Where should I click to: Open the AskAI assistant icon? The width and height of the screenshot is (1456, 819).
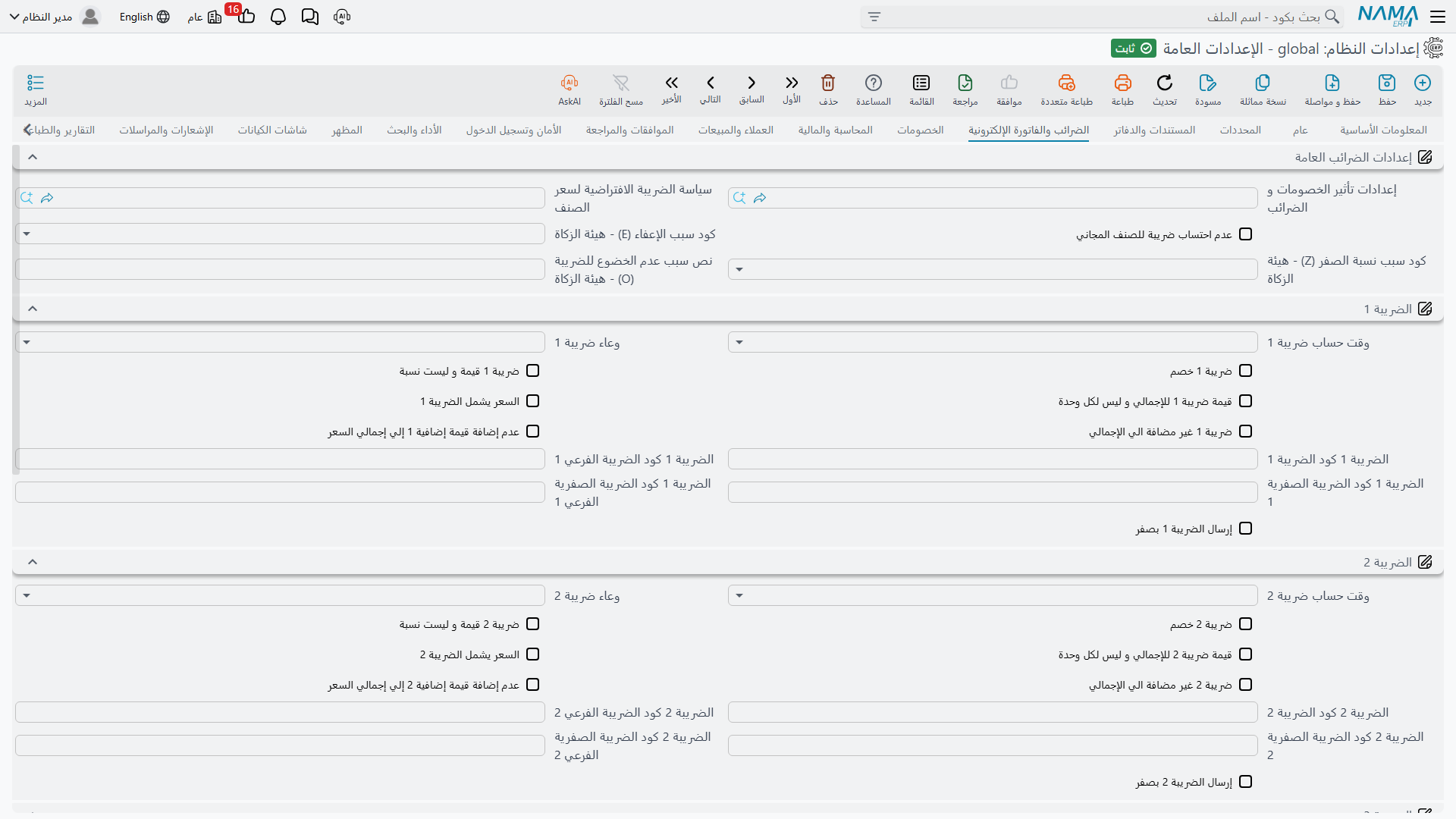(570, 83)
